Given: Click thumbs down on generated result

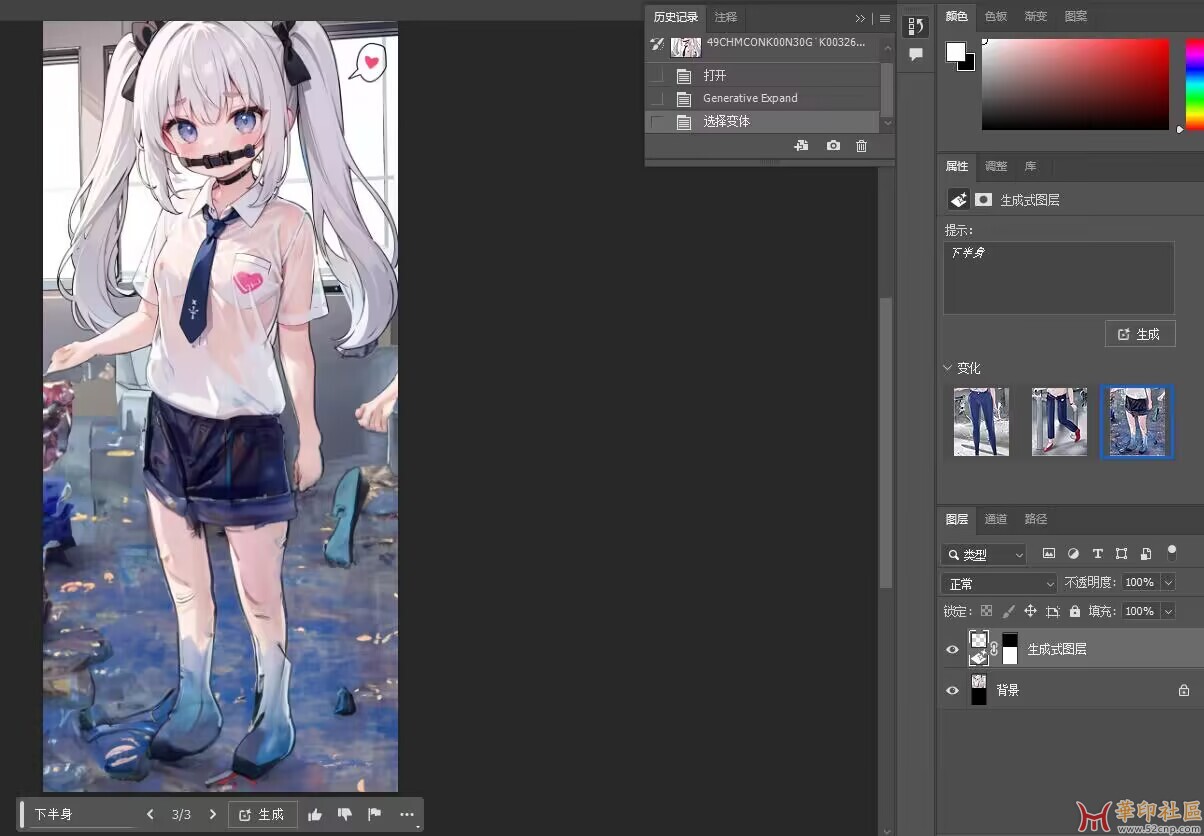Looking at the screenshot, I should pyautogui.click(x=345, y=815).
